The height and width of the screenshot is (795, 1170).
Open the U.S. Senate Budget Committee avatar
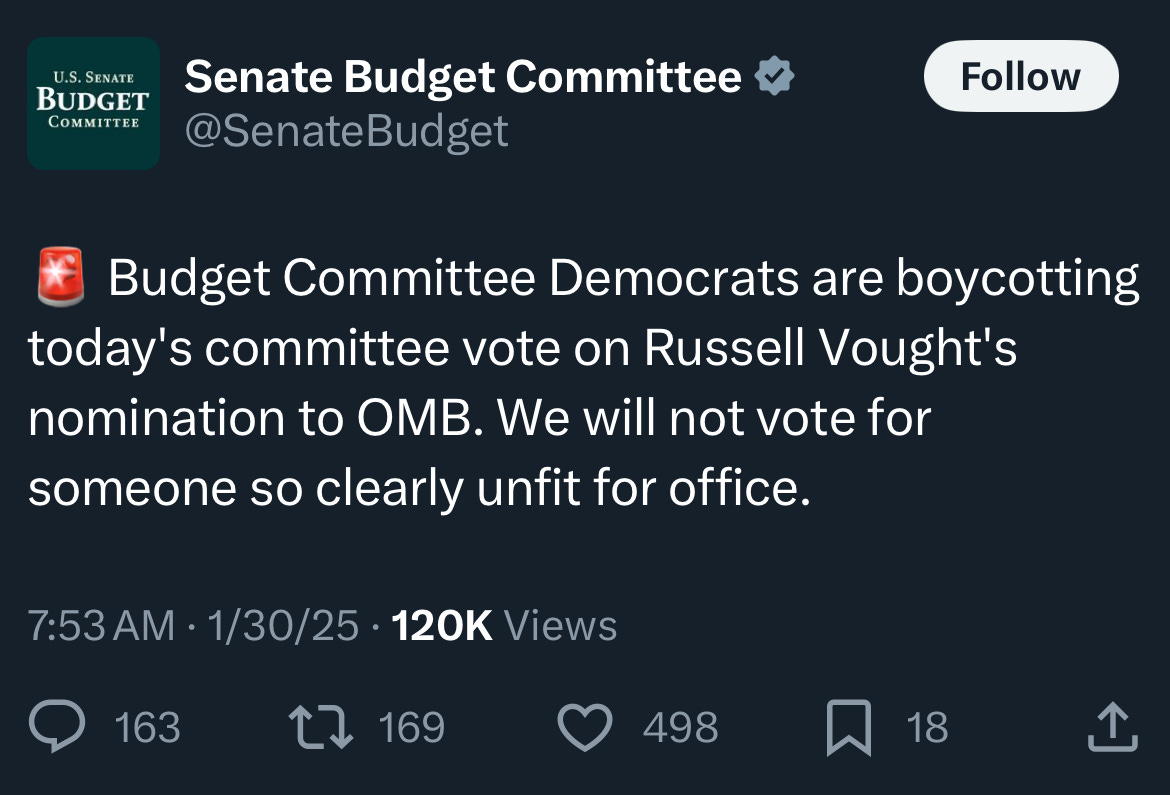click(93, 103)
